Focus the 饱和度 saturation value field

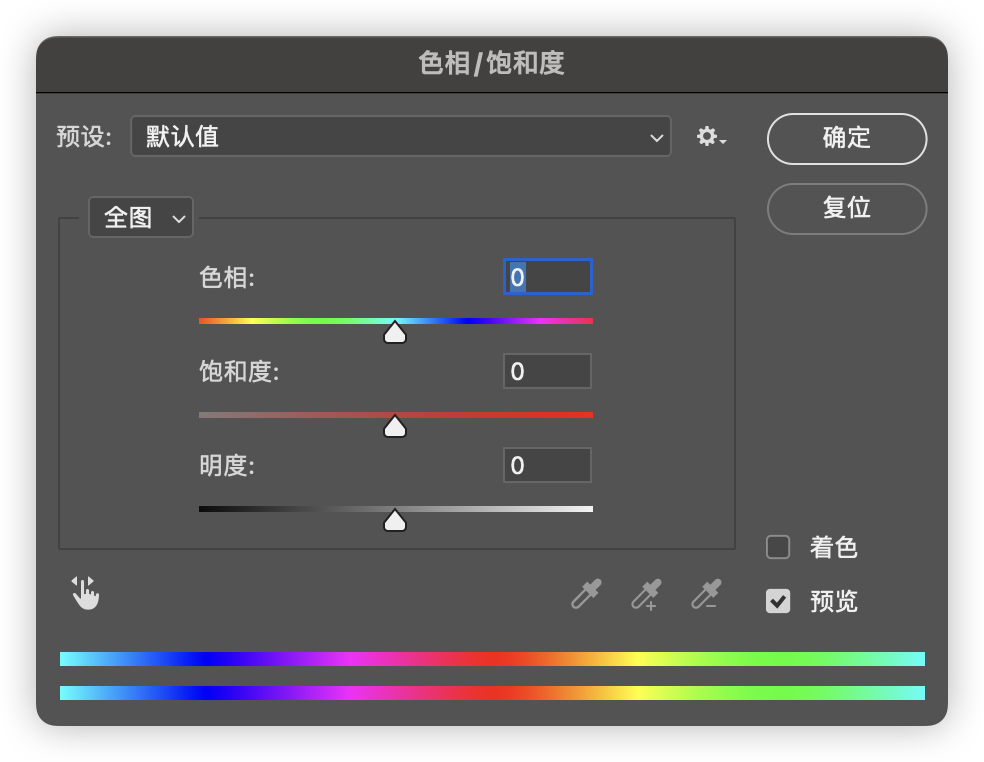[x=547, y=371]
